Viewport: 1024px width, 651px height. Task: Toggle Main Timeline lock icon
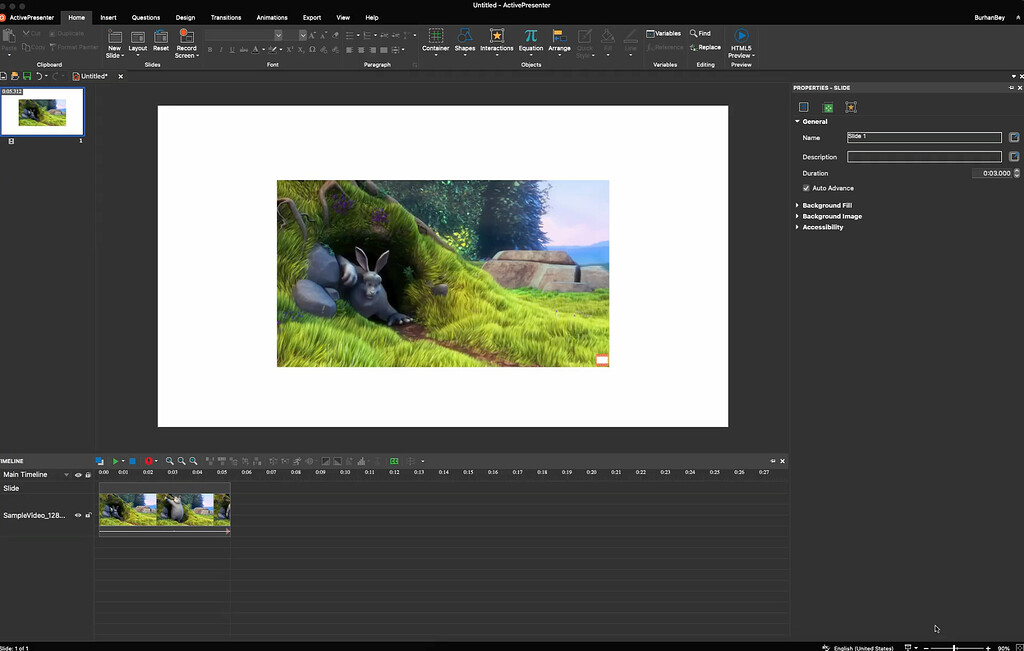point(88,475)
